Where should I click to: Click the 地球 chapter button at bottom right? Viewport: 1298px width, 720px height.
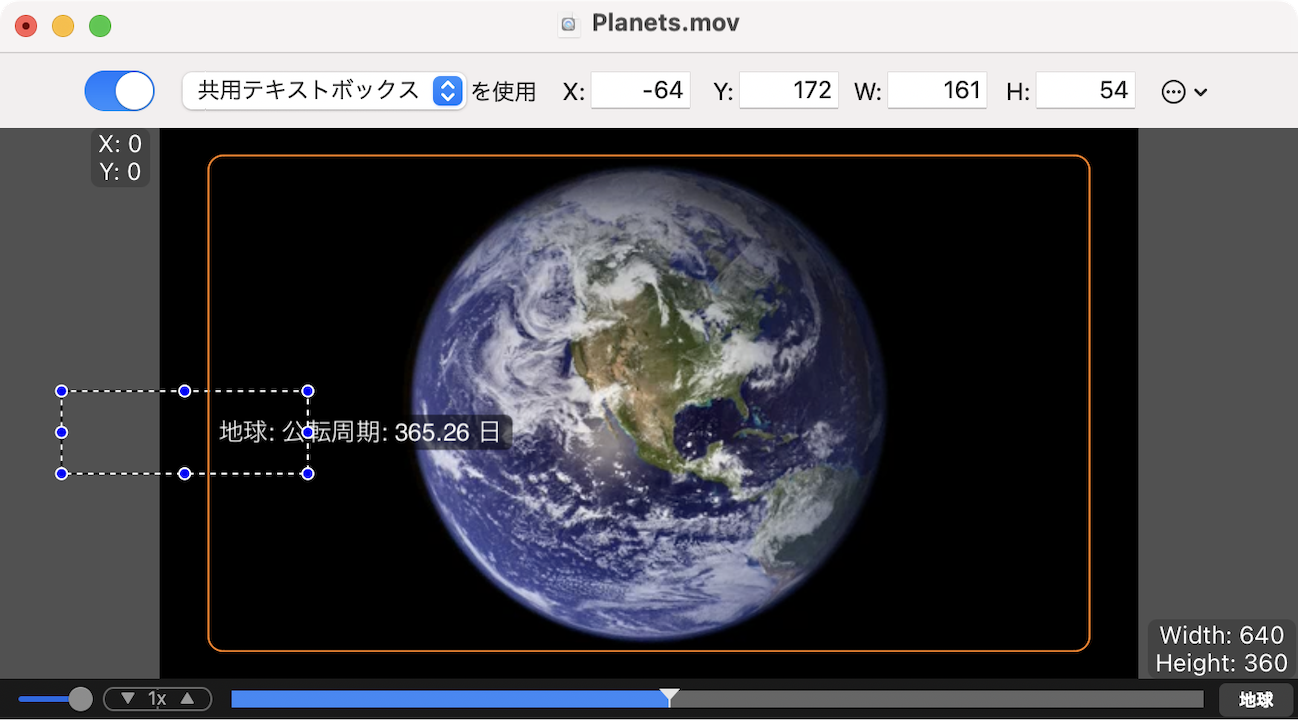[x=1256, y=700]
